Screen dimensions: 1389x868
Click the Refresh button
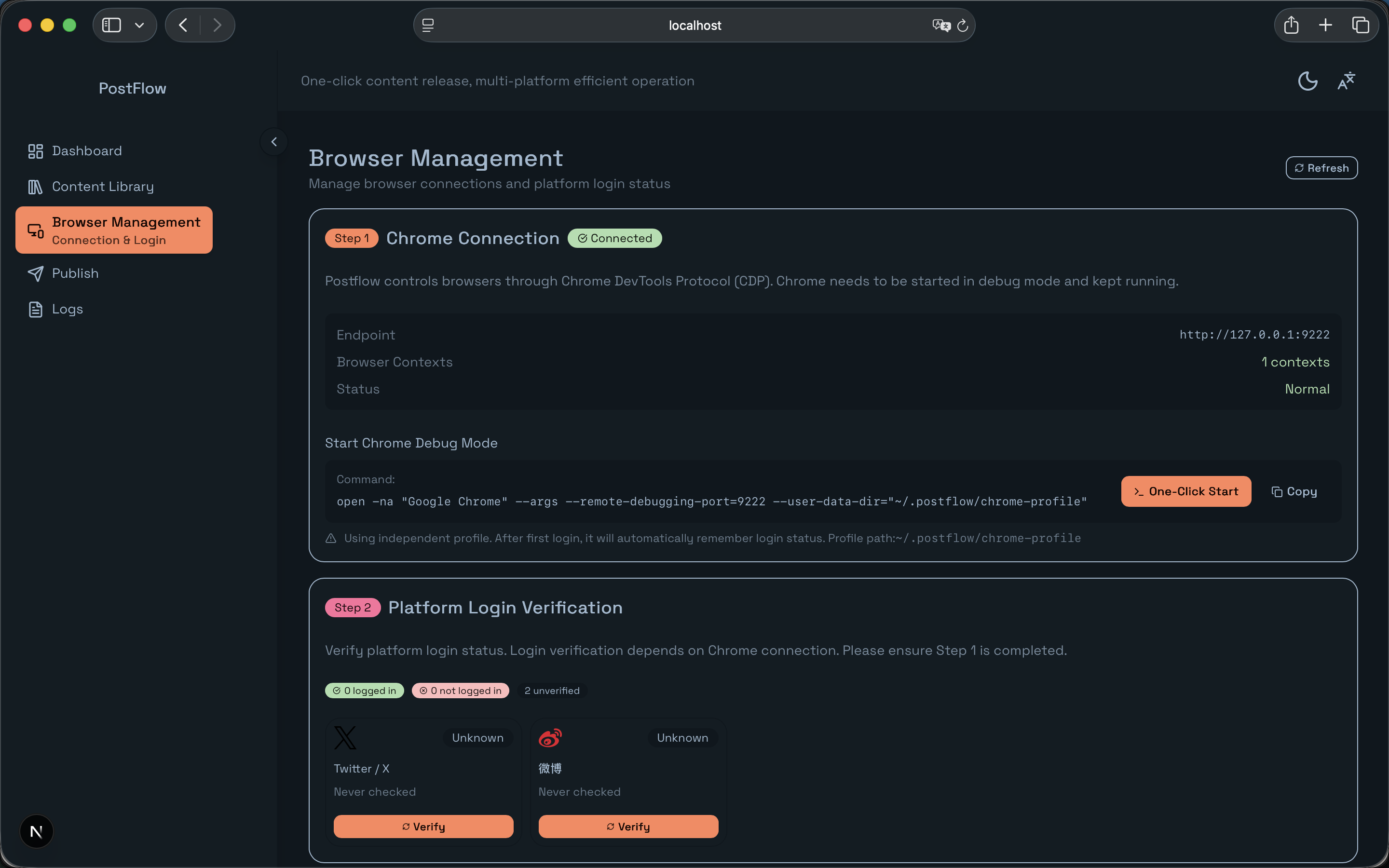1321,168
